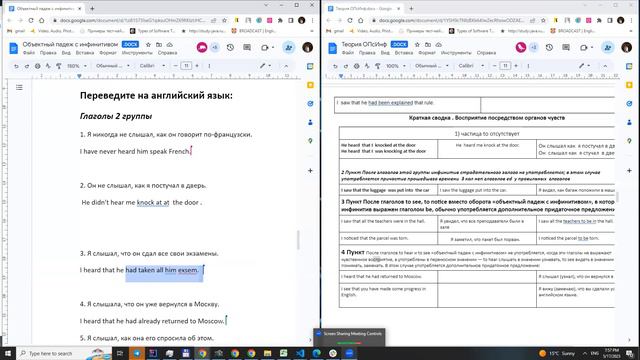Open Справка menu in right Docs window
The height and width of the screenshot is (360, 640).
point(486,53)
